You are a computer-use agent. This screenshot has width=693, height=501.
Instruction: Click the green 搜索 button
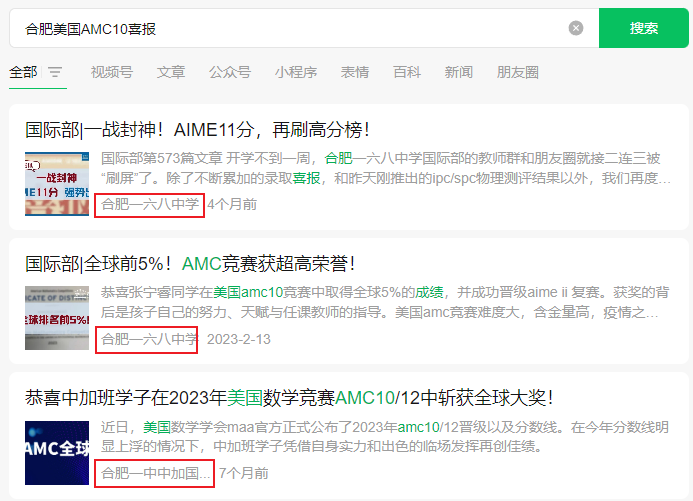pyautogui.click(x=644, y=28)
